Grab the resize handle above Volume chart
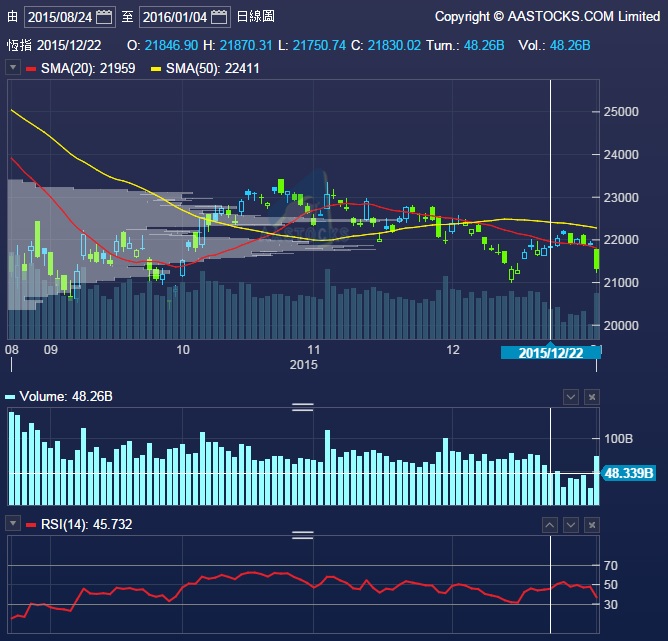 [x=302, y=407]
